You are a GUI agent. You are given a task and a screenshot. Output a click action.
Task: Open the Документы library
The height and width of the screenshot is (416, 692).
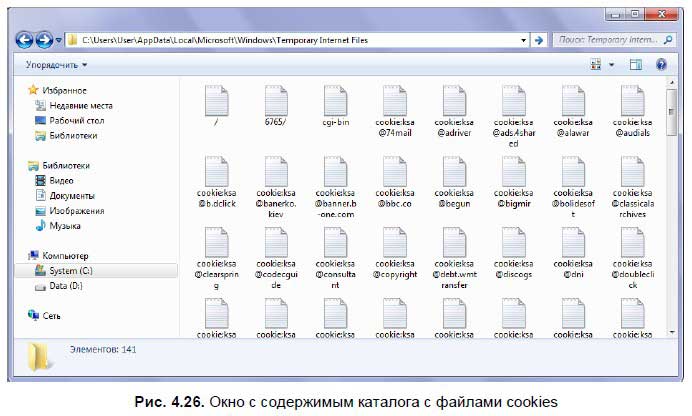[71, 196]
